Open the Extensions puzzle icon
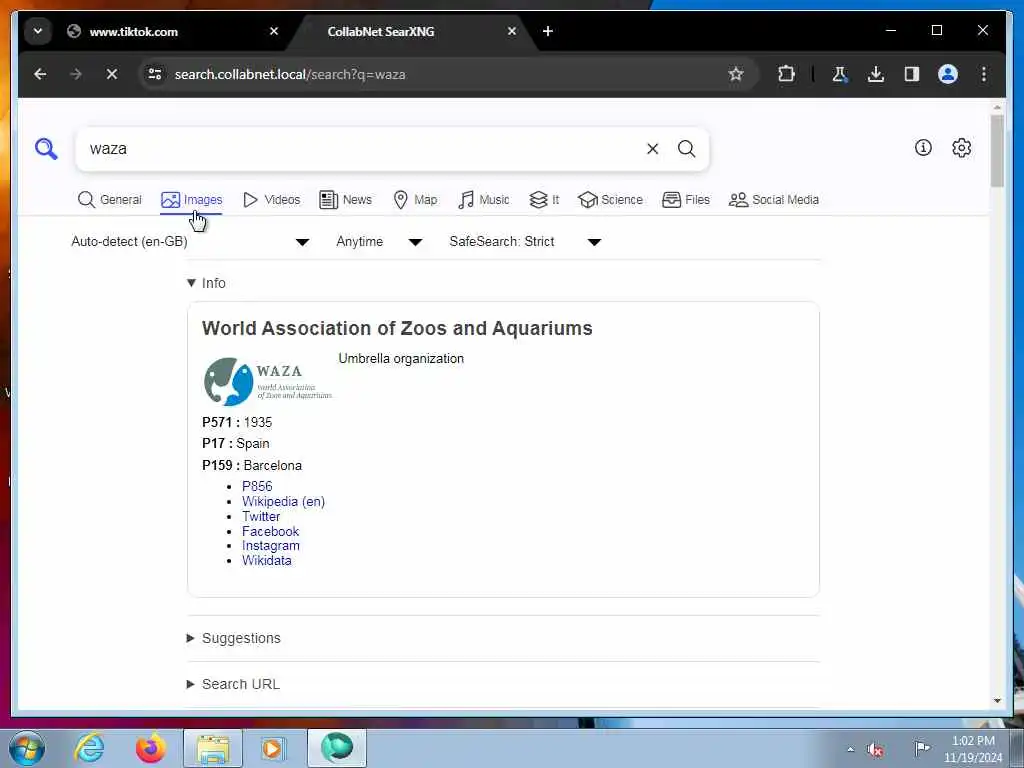Viewport: 1024px width, 768px height. 786,74
